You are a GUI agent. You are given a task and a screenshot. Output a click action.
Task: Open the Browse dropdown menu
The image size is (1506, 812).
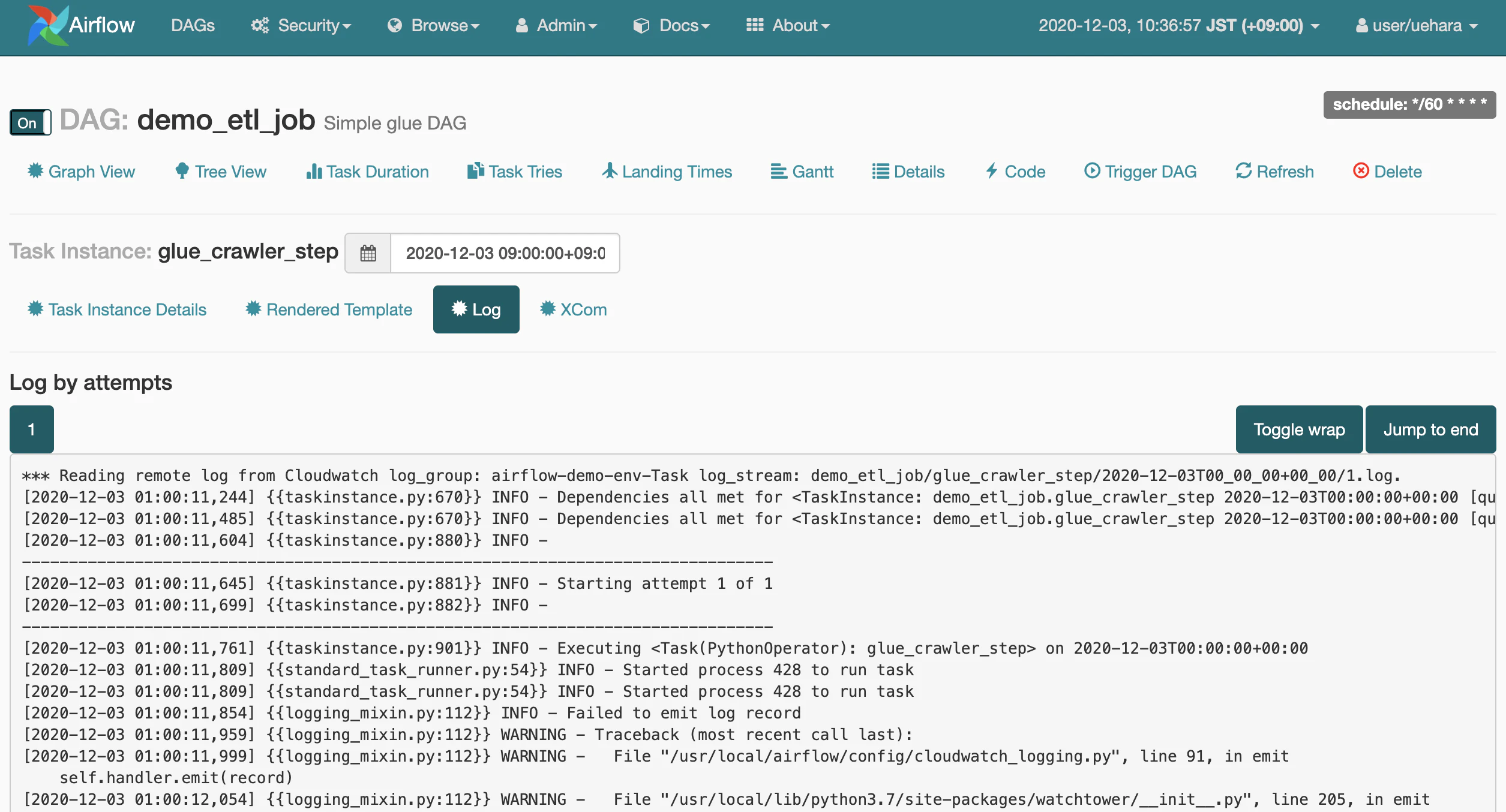433,25
